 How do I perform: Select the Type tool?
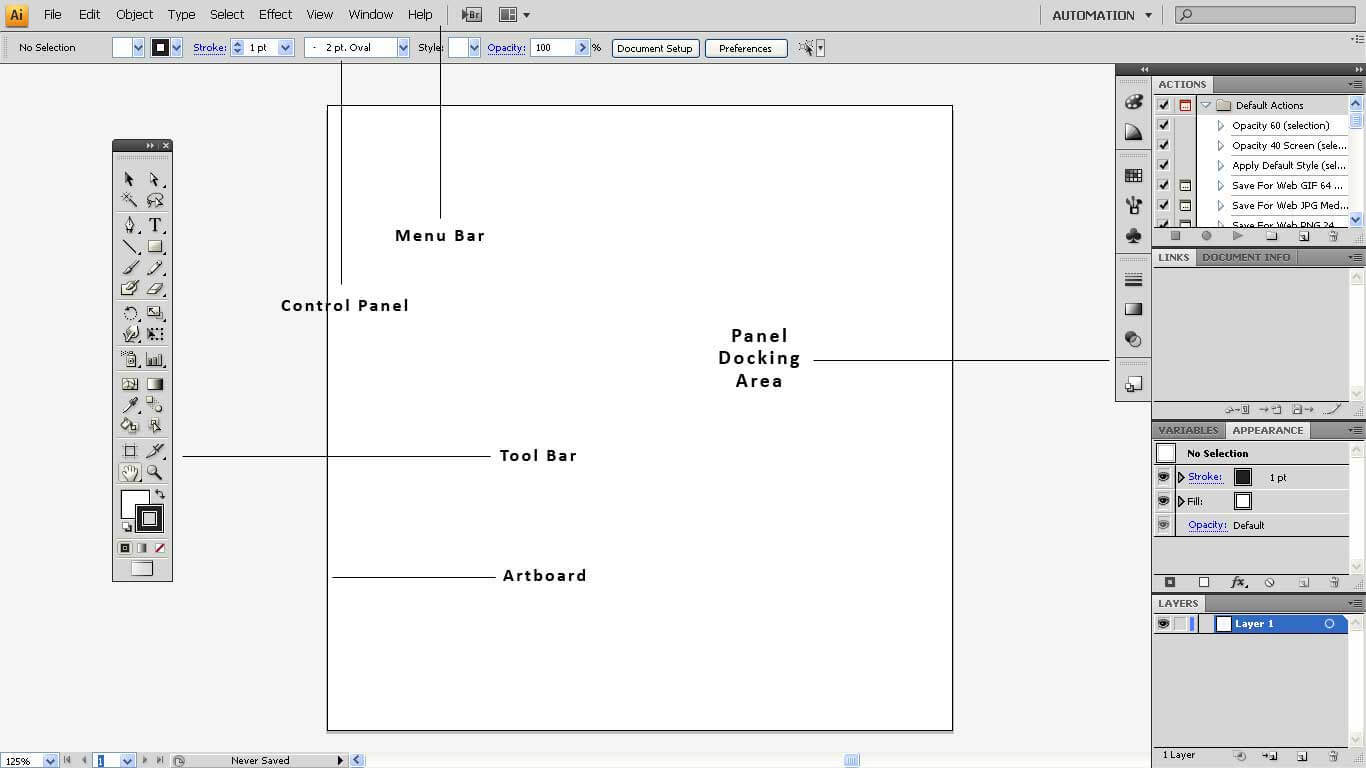tap(155, 225)
